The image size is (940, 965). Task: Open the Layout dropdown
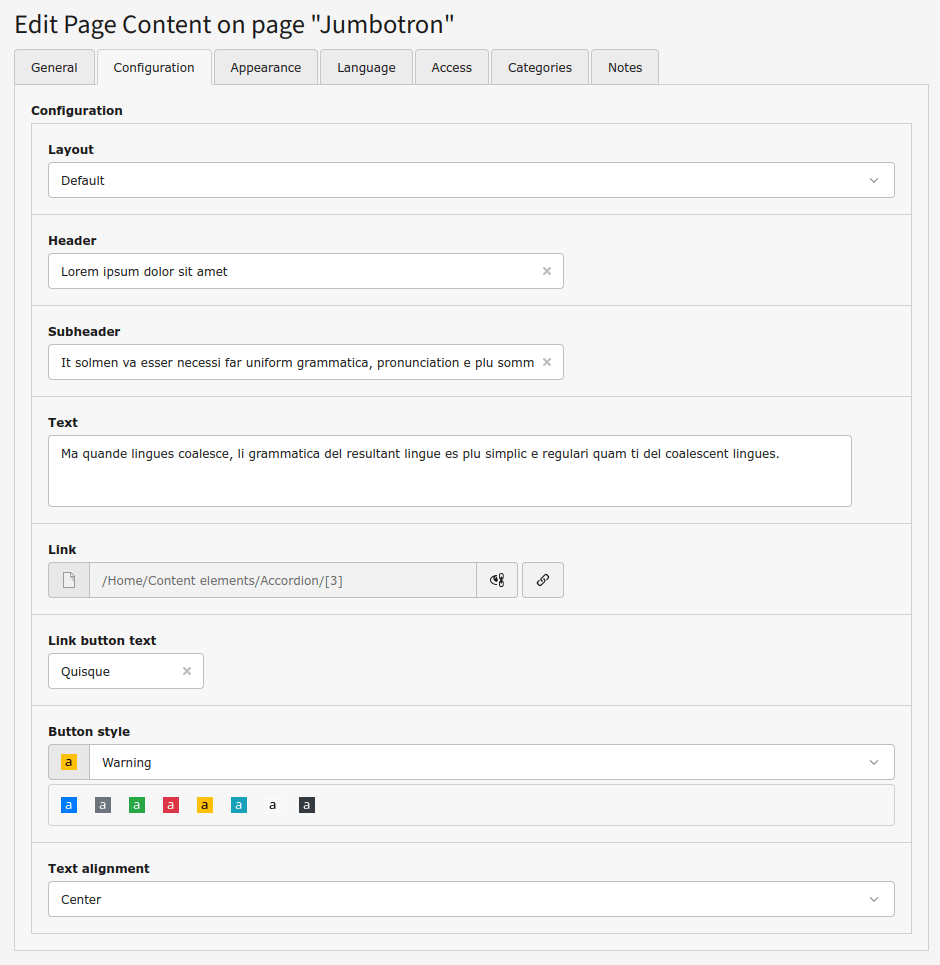tap(471, 181)
